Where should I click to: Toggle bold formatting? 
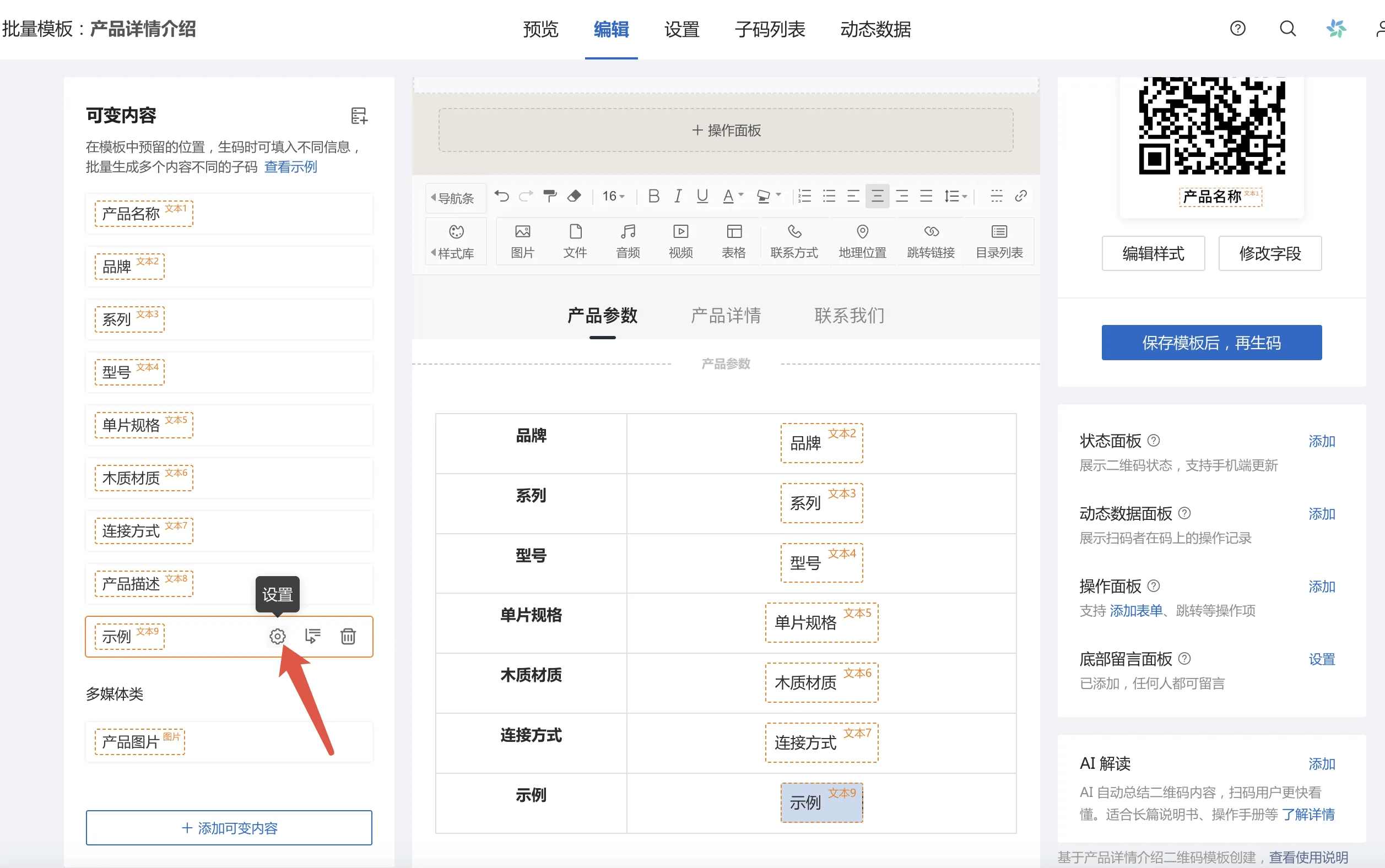click(x=653, y=196)
